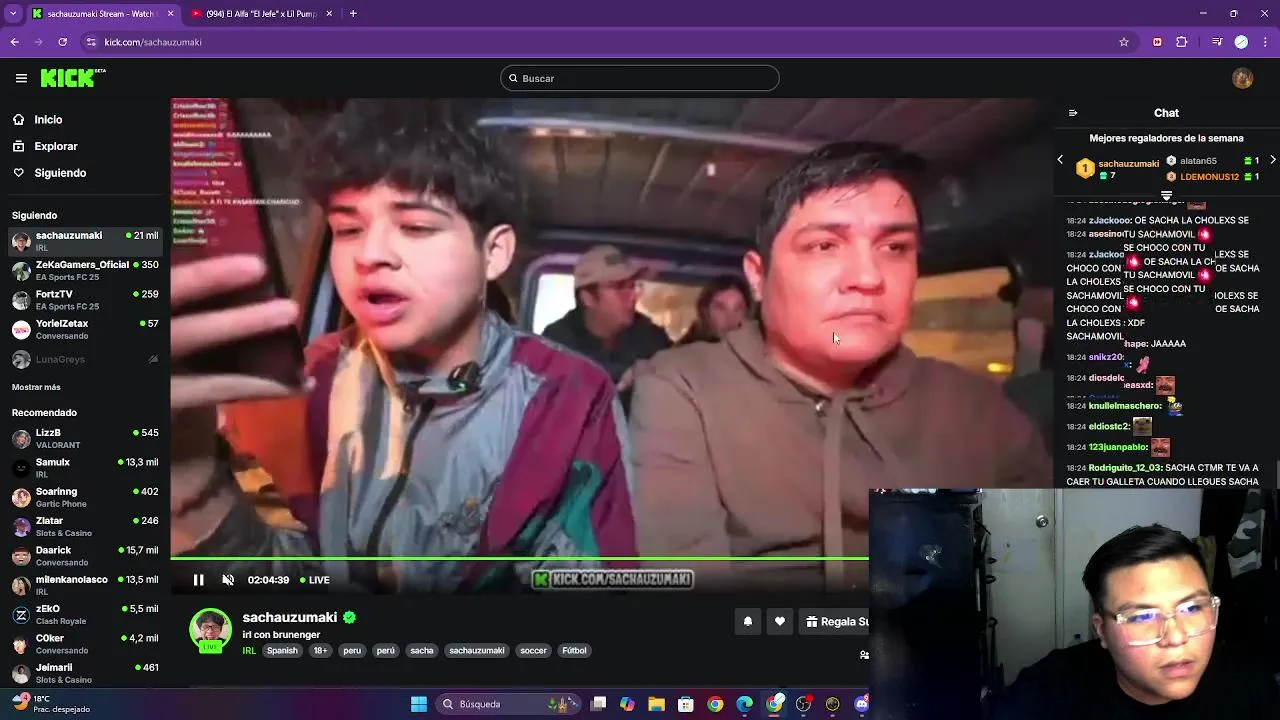Open Daarick recommended channel
Screen dimensions: 1280x720
pos(84,556)
